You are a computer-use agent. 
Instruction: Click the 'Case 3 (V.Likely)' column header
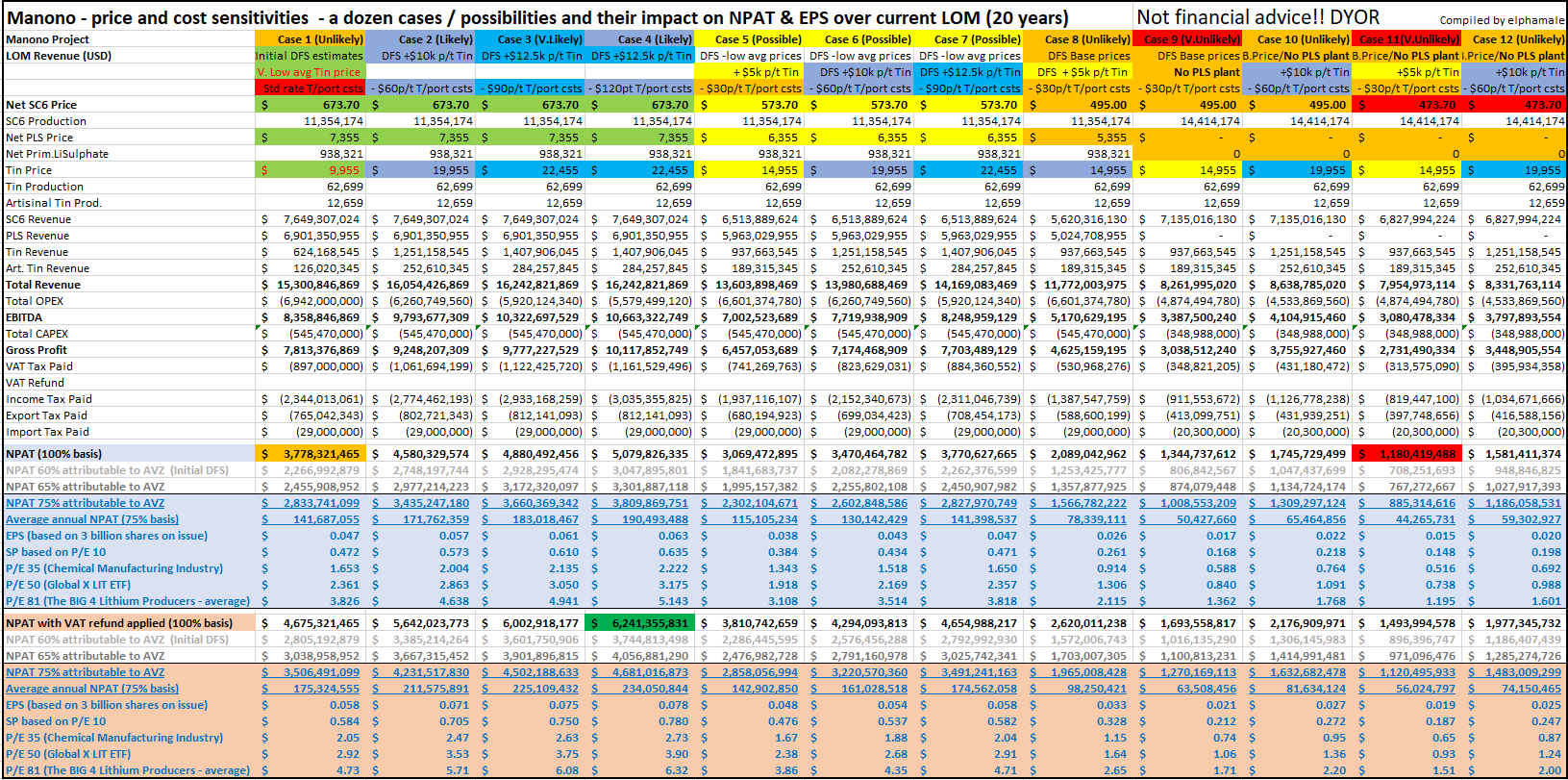pos(530,39)
